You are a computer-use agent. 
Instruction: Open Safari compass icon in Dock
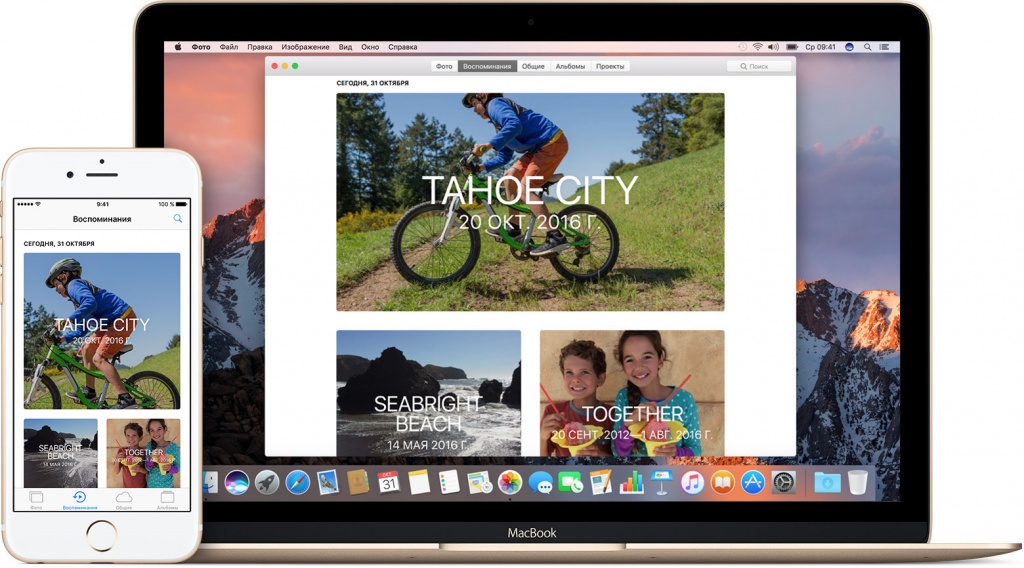point(298,483)
